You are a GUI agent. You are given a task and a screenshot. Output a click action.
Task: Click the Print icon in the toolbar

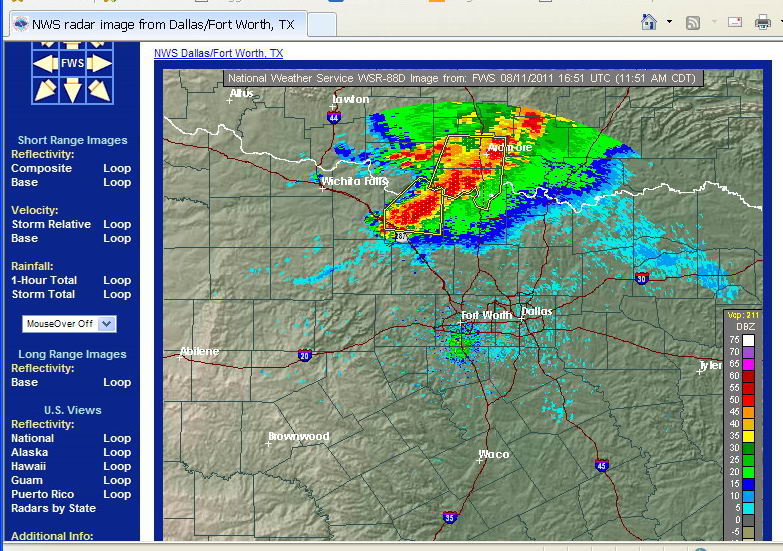763,22
